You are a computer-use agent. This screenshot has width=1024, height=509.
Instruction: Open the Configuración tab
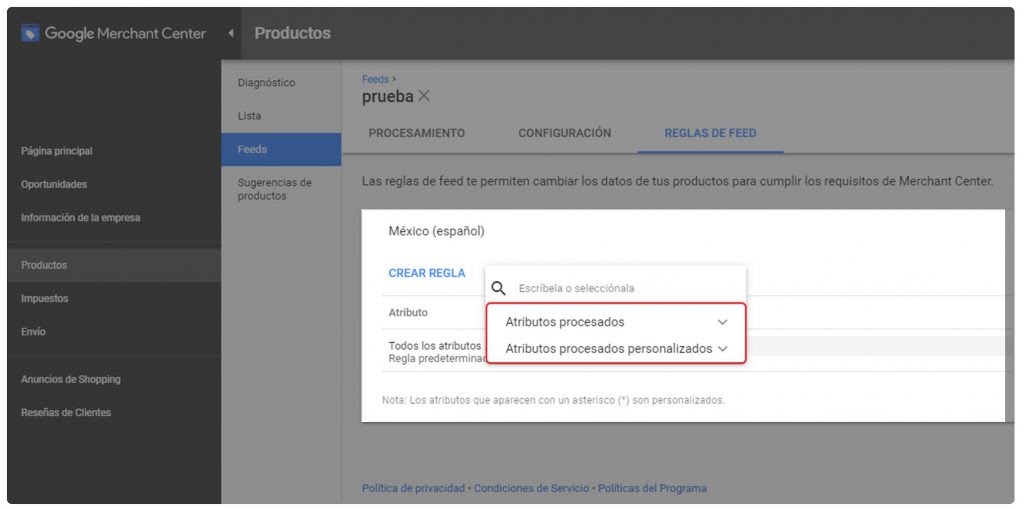pyautogui.click(x=564, y=133)
